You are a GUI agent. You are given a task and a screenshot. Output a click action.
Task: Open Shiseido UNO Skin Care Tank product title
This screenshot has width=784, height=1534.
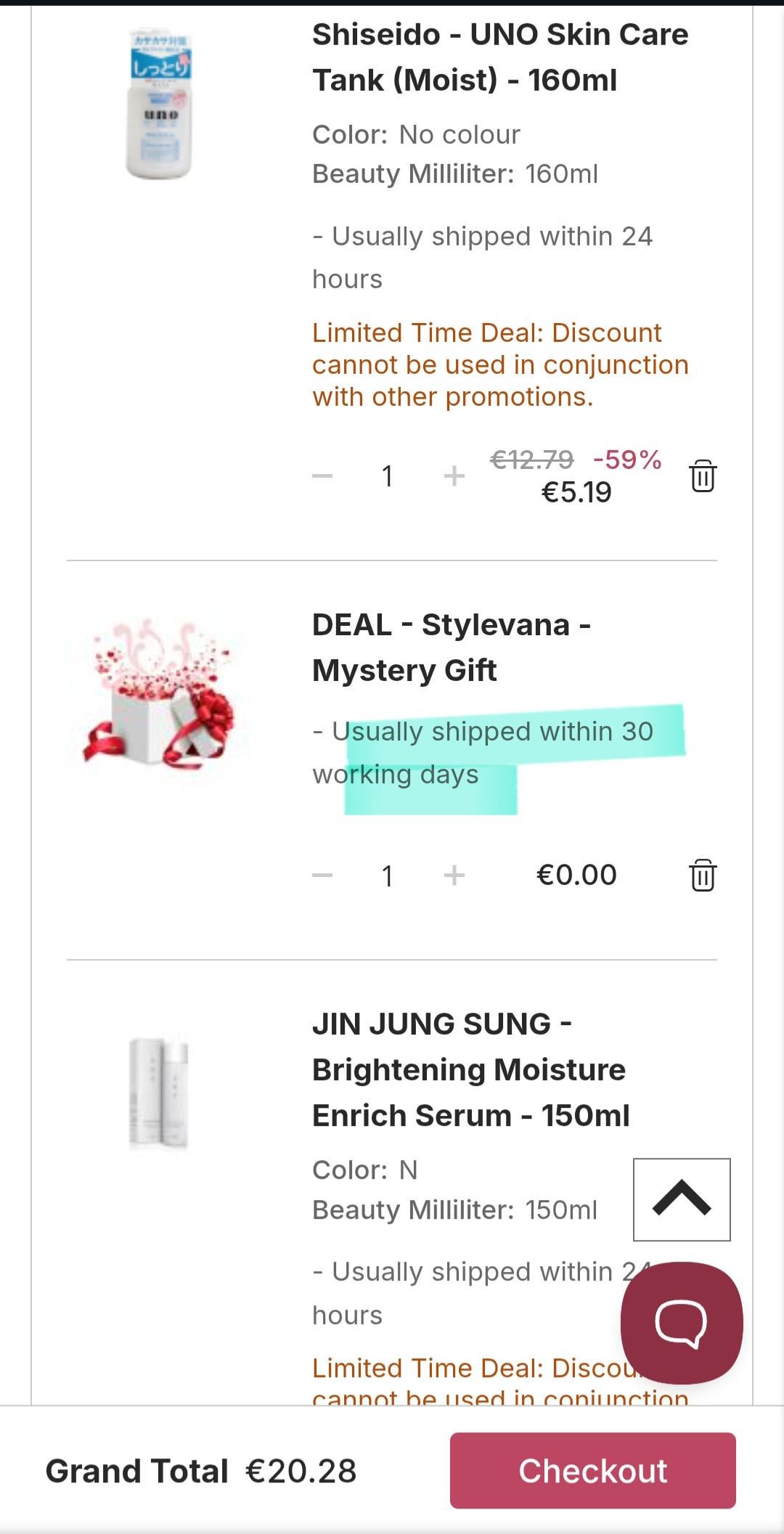pos(500,57)
